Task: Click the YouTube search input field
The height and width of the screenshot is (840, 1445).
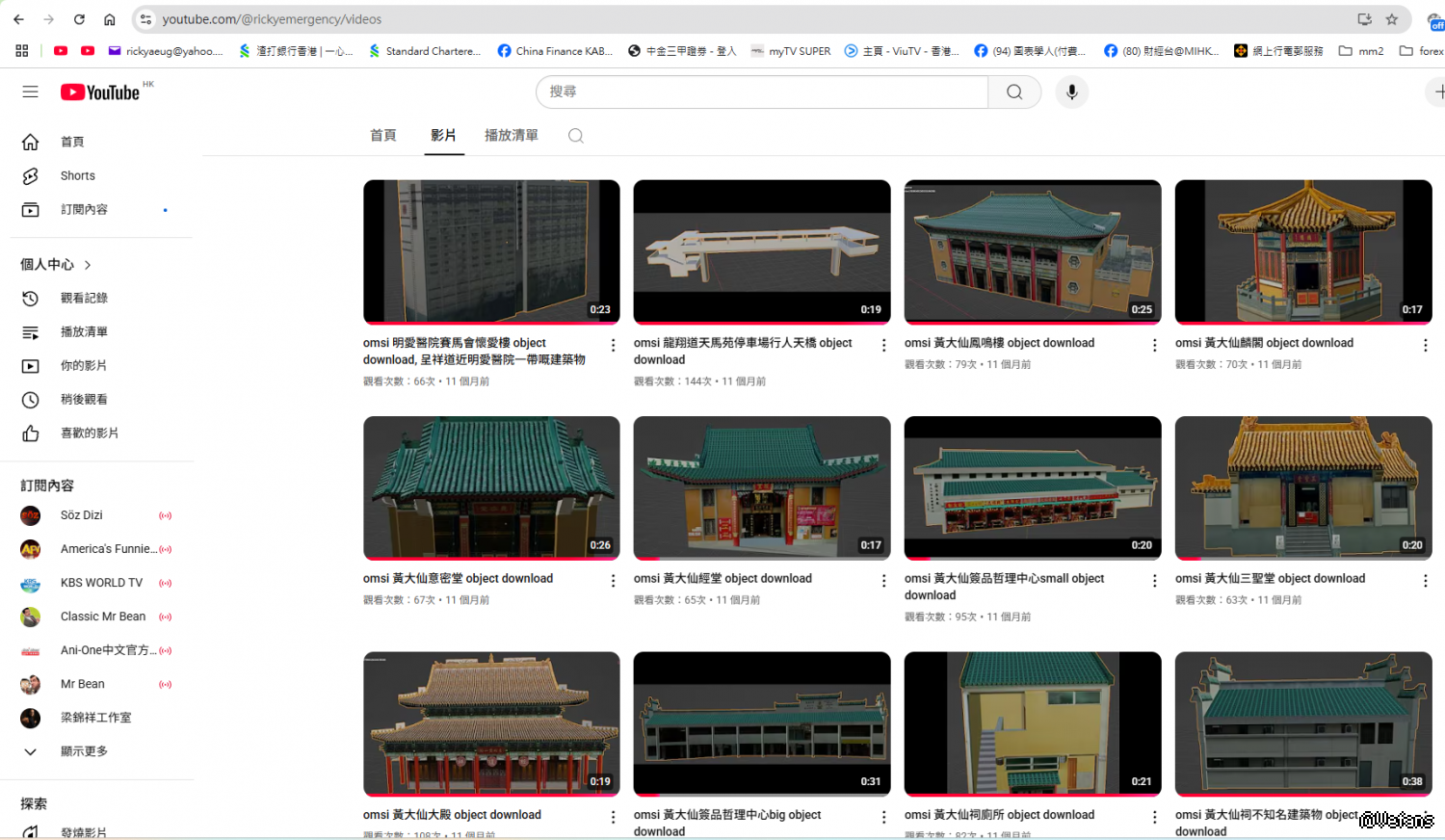Action: click(761, 92)
